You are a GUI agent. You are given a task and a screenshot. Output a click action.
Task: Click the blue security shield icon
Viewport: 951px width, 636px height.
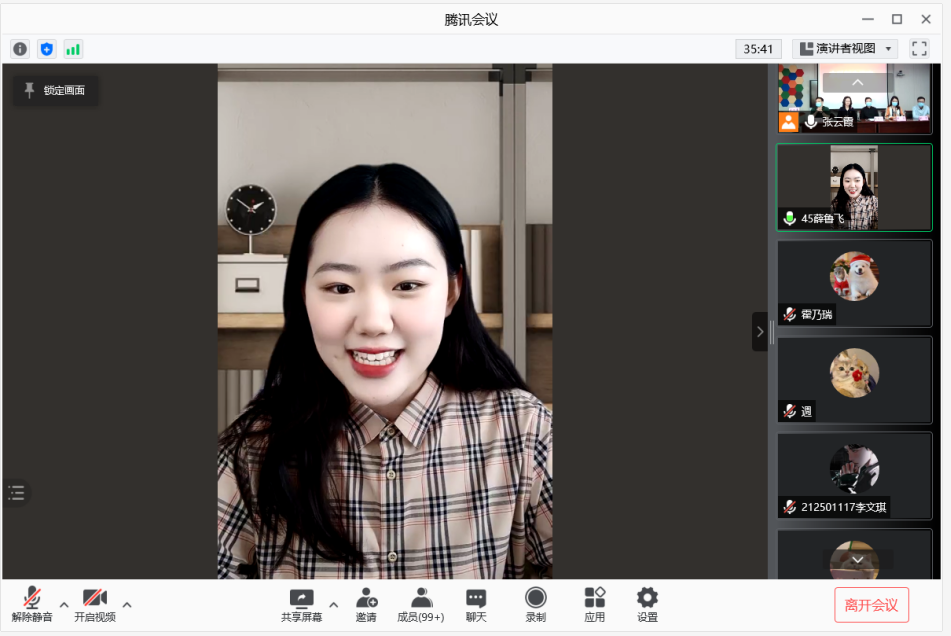47,49
